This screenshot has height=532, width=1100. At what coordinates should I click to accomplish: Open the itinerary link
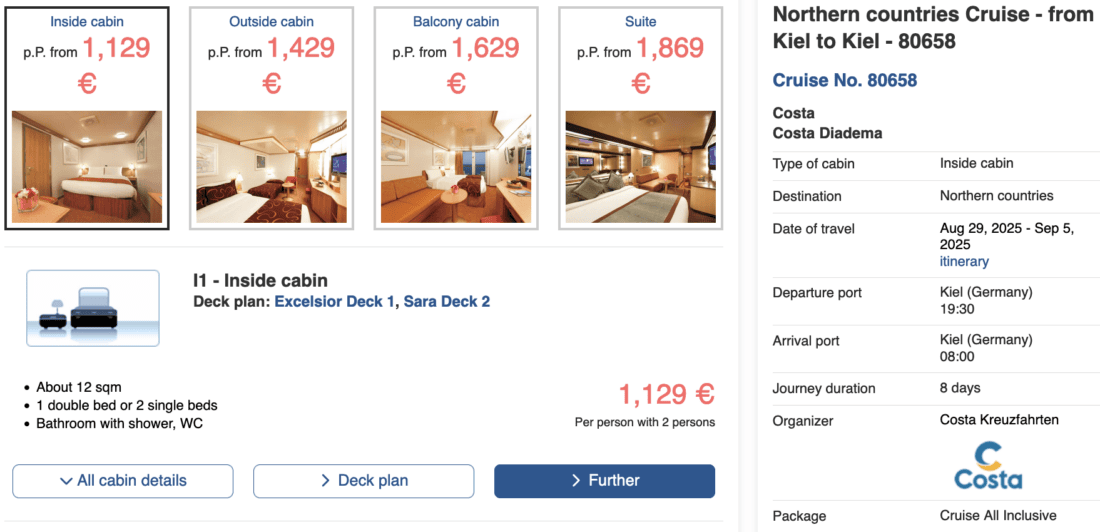click(964, 261)
